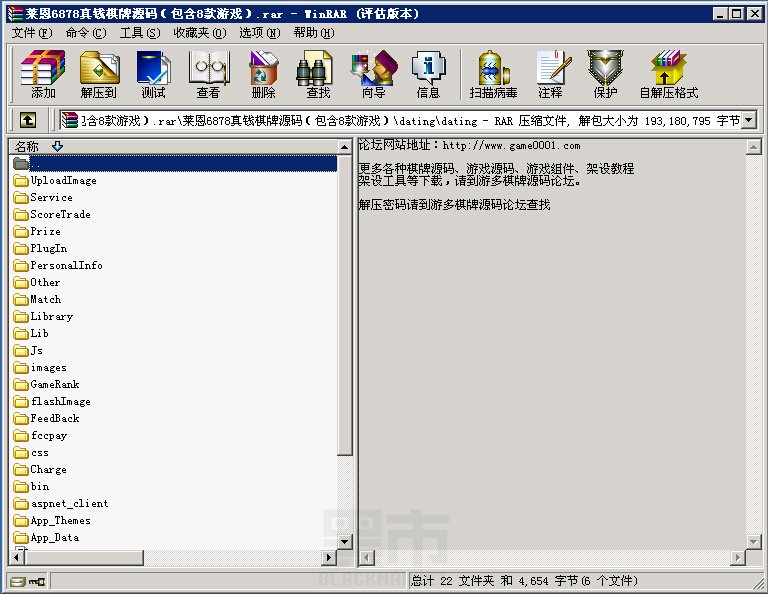The image size is (768, 594).
Task: Open the 查看 (View) toolbar icon
Action: pos(209,73)
